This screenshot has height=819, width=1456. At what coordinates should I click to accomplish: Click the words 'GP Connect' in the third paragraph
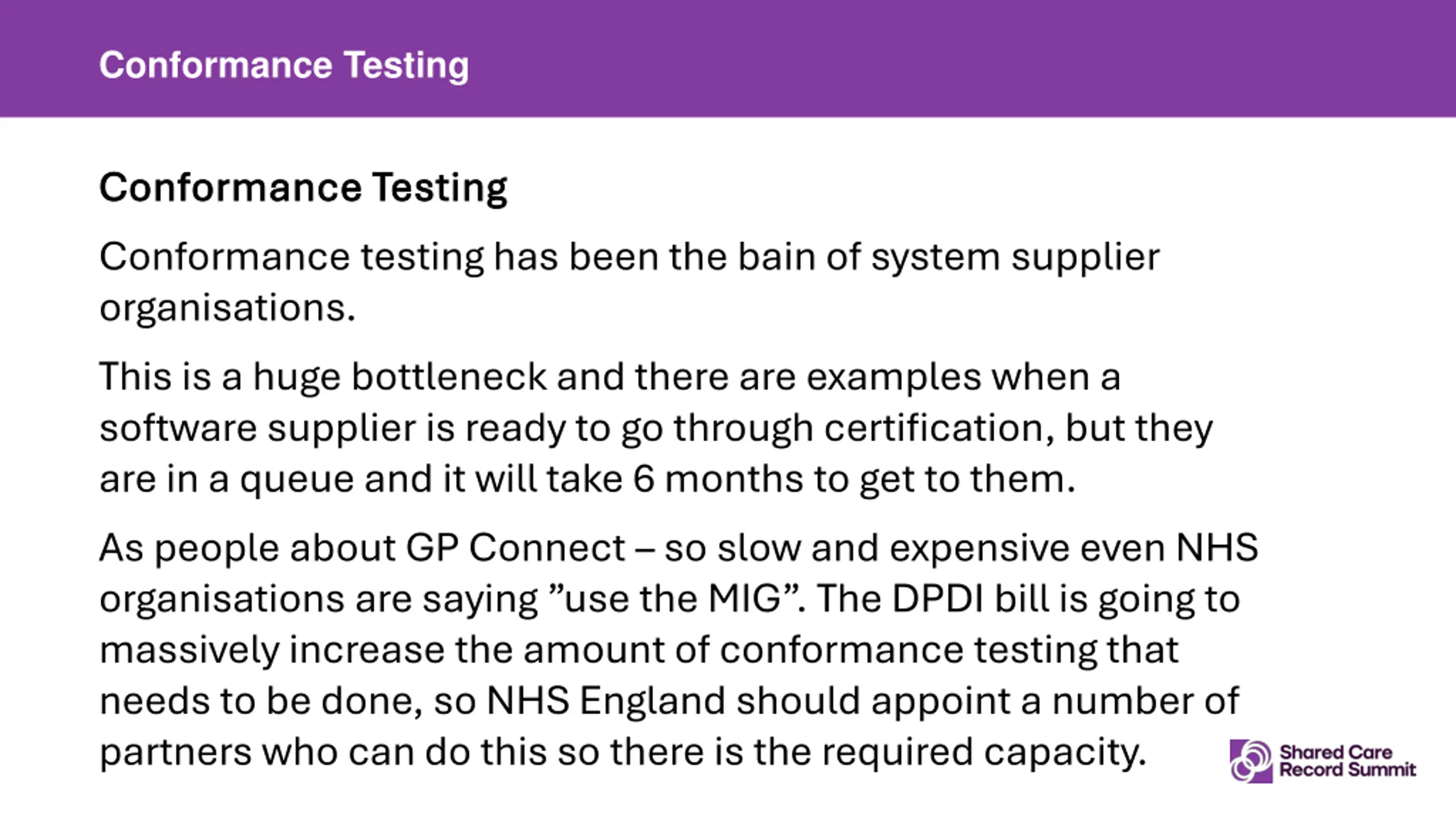pyautogui.click(x=516, y=548)
